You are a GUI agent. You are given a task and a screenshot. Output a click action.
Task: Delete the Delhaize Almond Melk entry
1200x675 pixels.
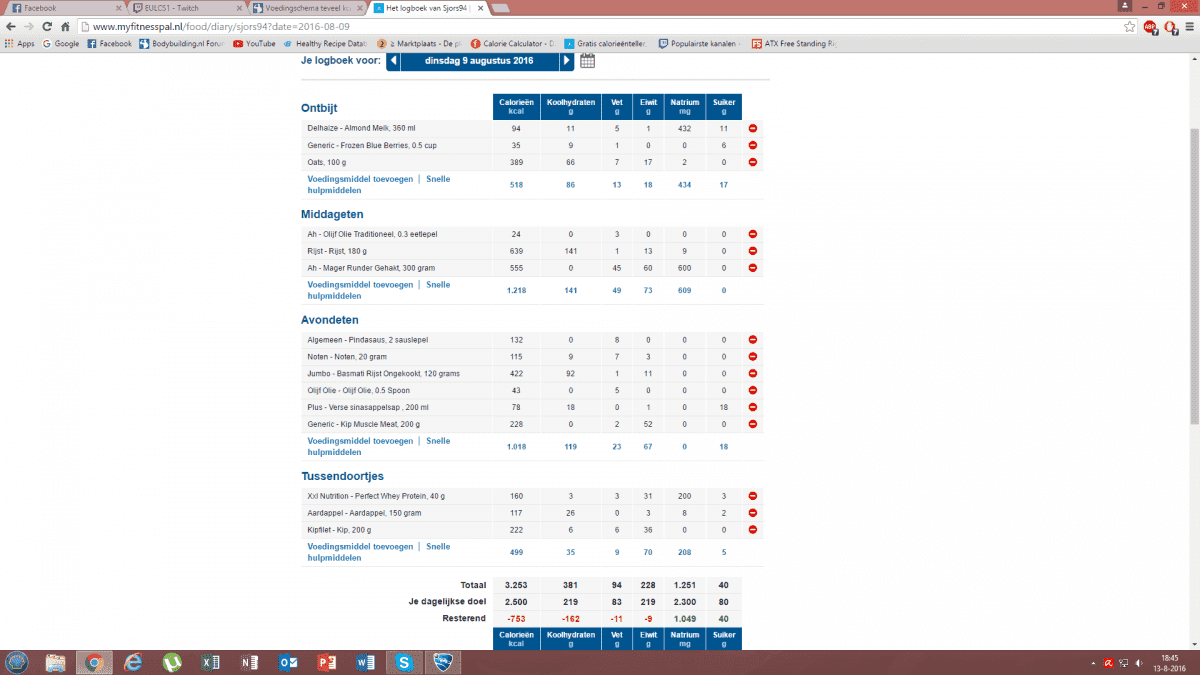752,129
